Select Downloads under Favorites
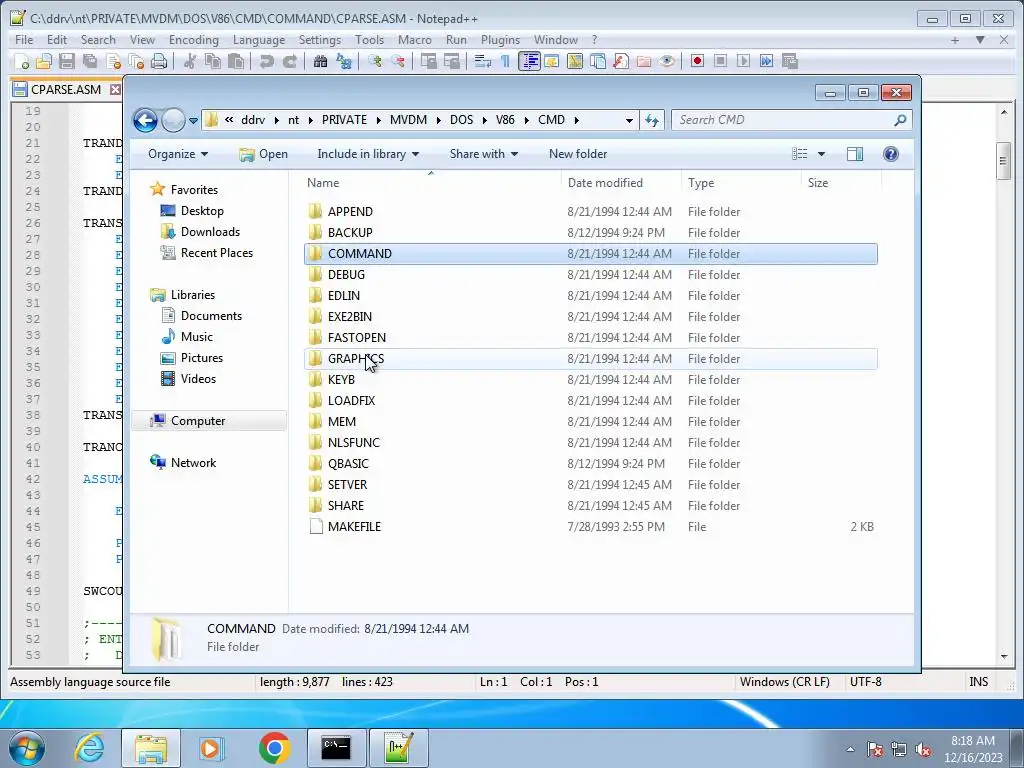Image resolution: width=1024 pixels, height=768 pixels. pos(210,232)
